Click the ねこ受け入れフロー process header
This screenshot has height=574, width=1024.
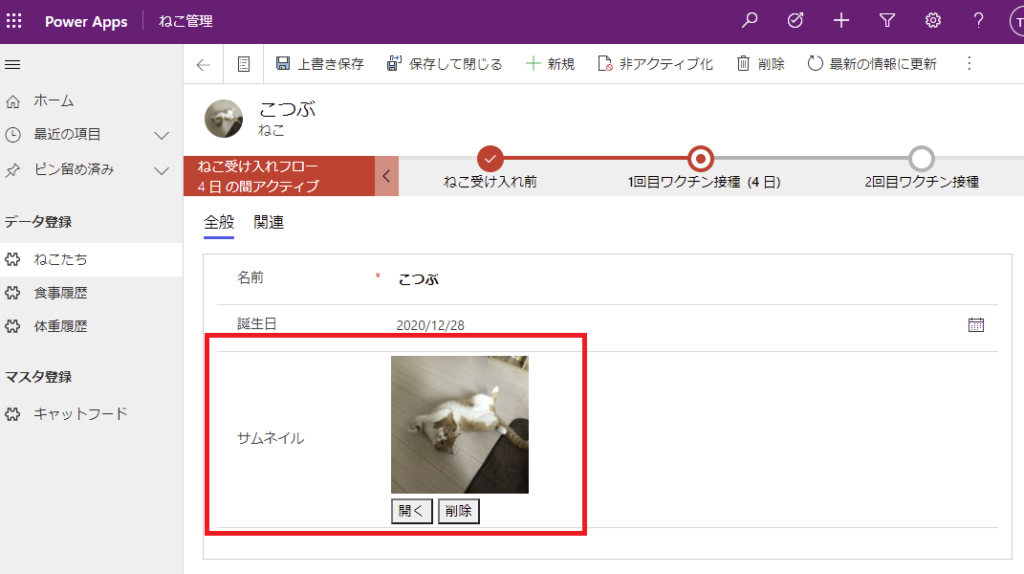pos(280,176)
